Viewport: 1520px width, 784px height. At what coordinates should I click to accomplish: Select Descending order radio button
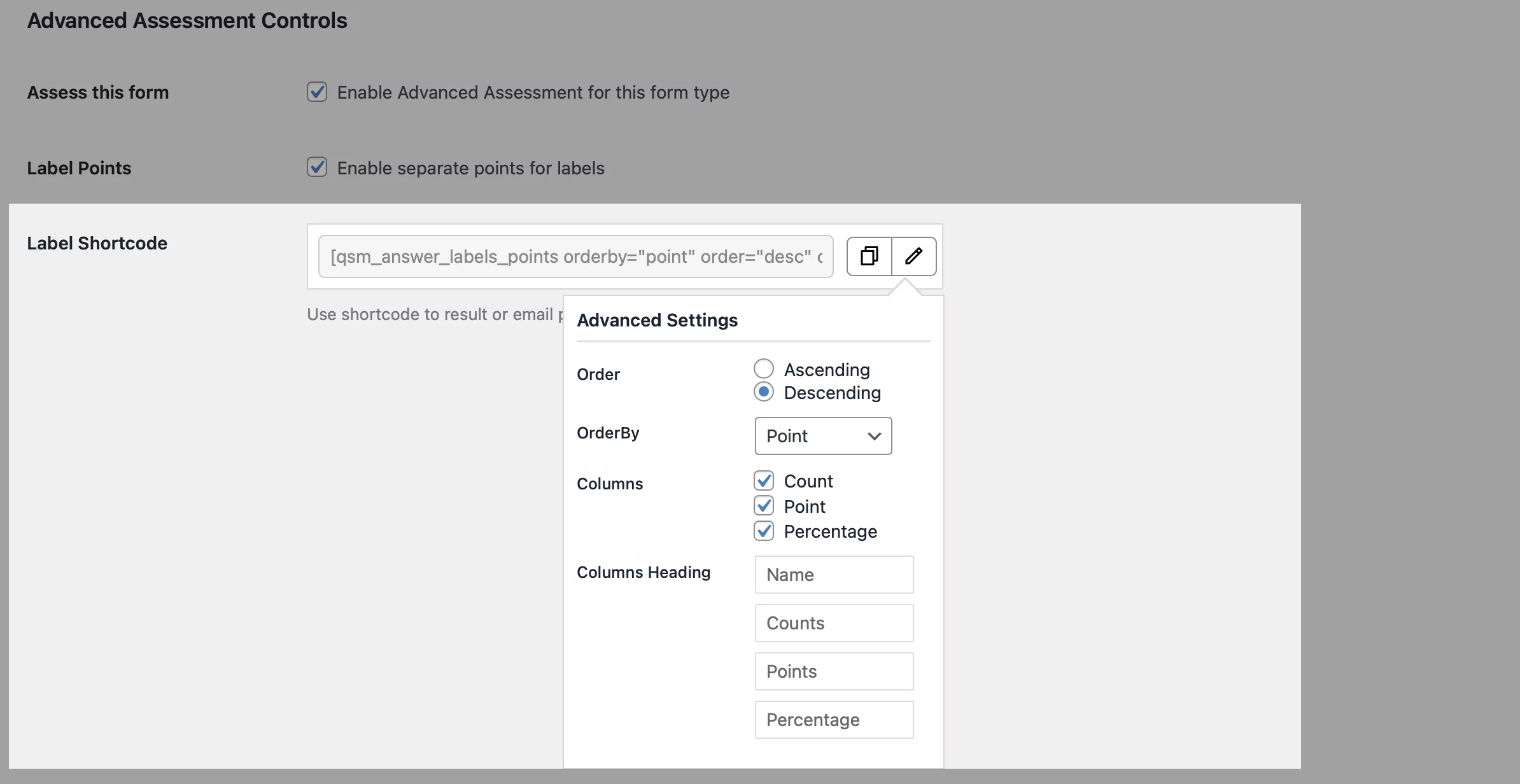tap(764, 392)
